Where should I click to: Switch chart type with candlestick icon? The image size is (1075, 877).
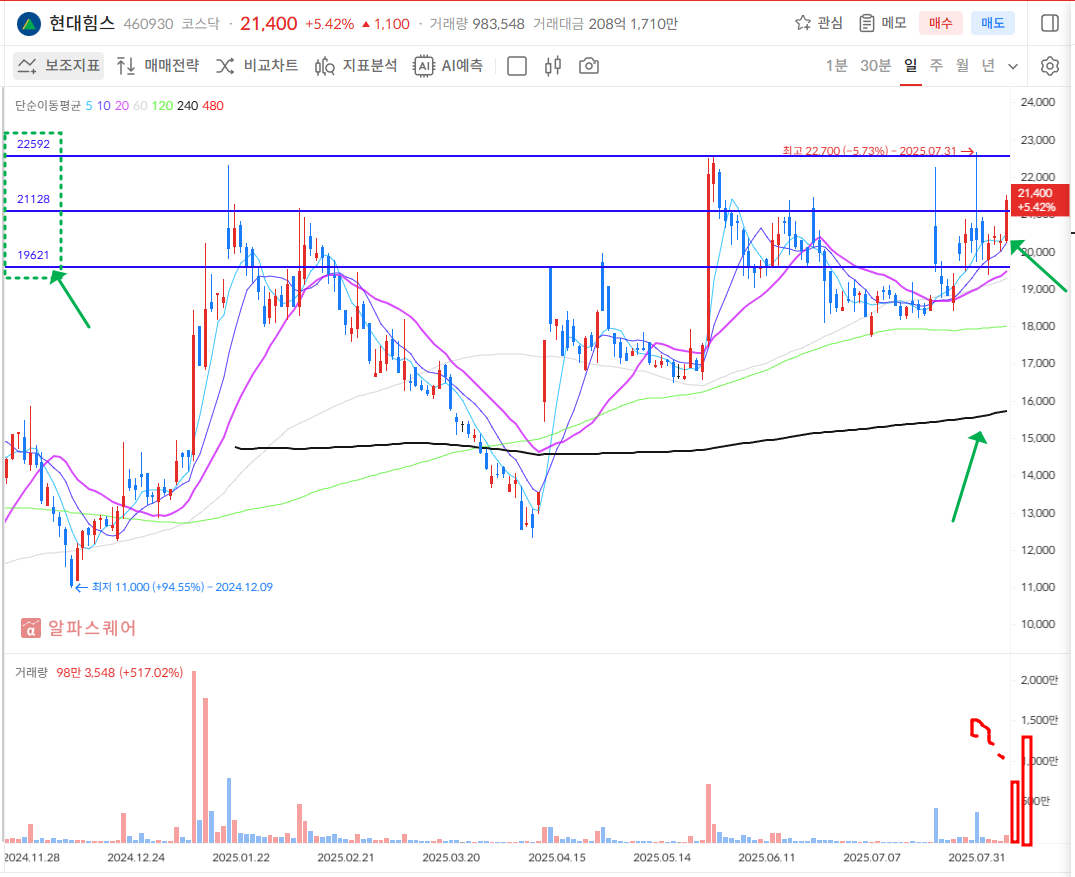[x=553, y=66]
